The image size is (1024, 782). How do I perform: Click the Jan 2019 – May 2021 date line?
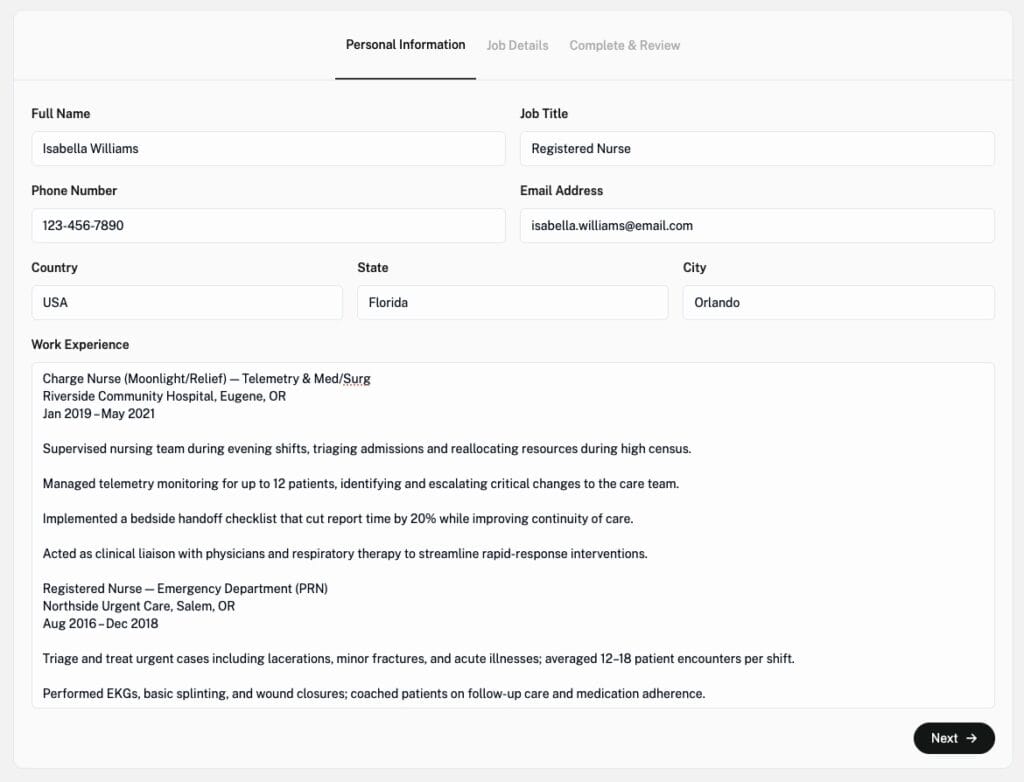pyautogui.click(x=99, y=414)
